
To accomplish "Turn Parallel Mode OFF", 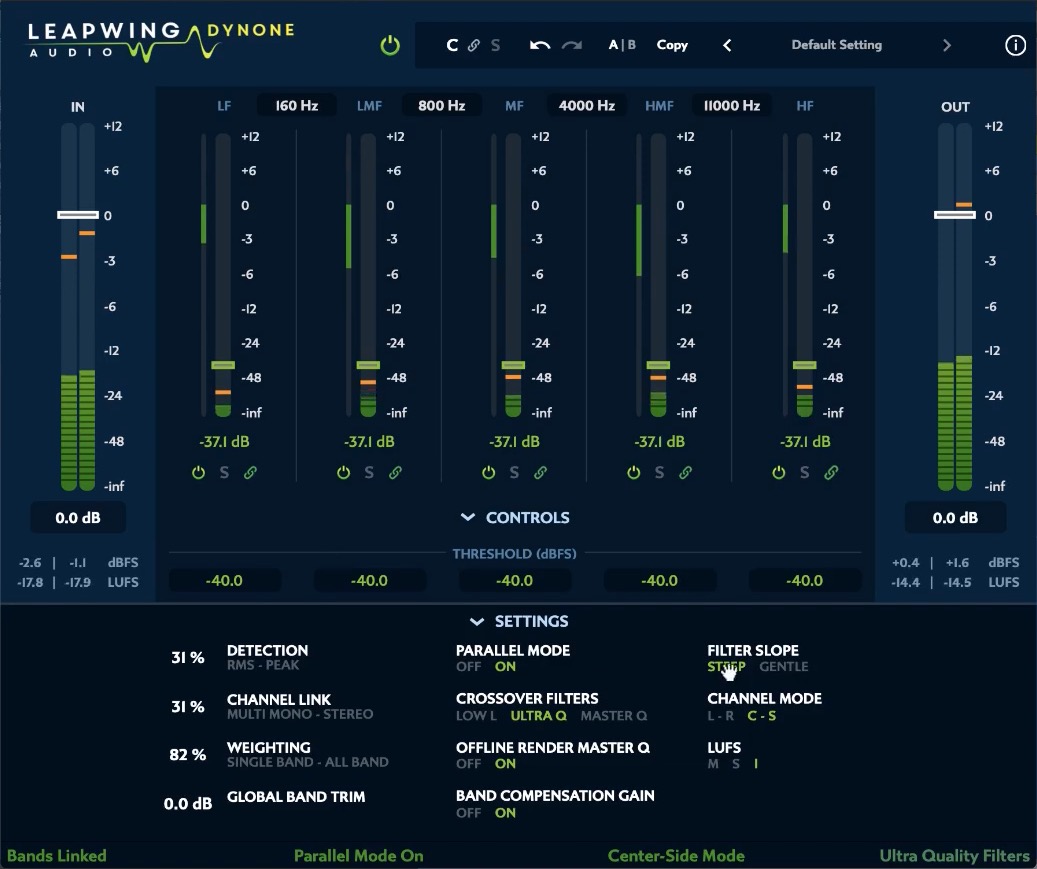I will [x=468, y=667].
